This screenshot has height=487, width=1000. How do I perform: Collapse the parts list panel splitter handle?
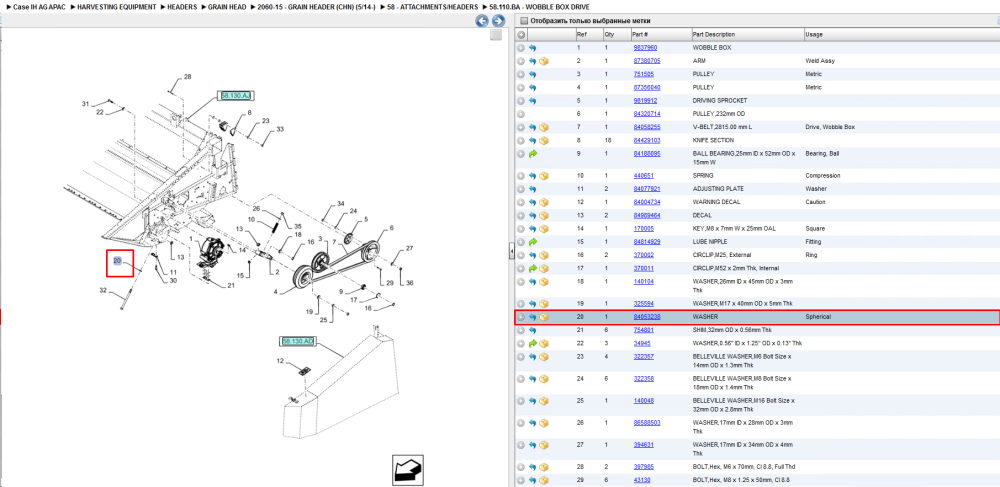pos(511,252)
